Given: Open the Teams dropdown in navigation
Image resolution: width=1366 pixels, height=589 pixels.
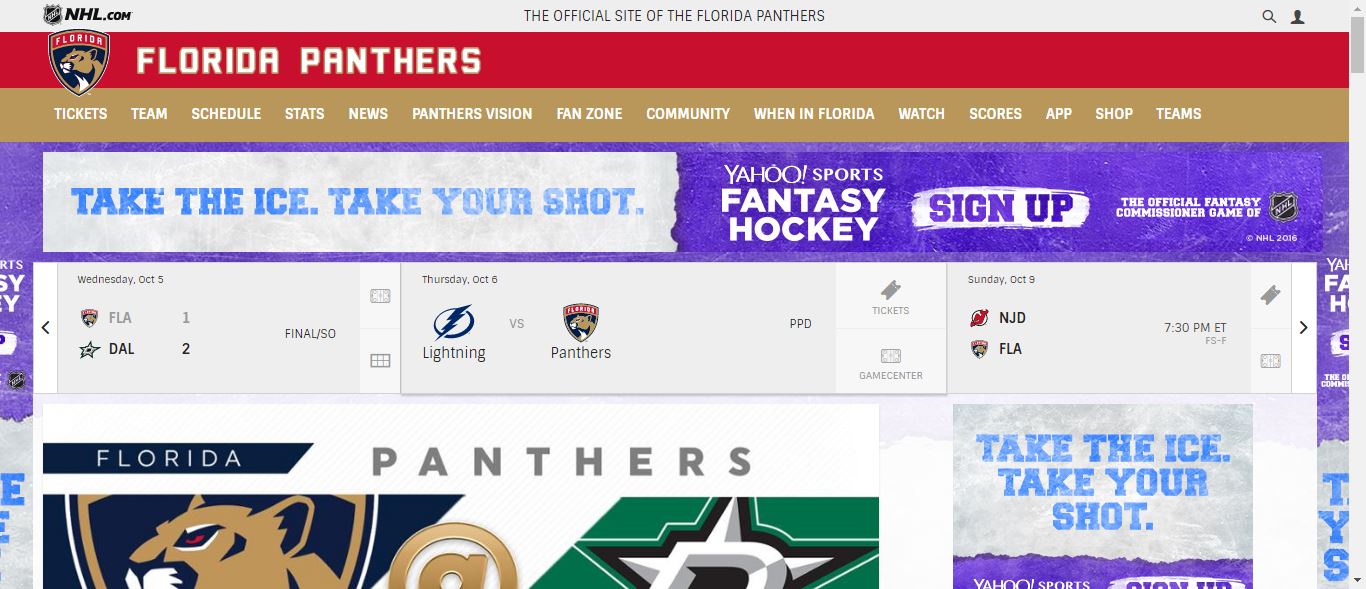Looking at the screenshot, I should [x=1178, y=114].
